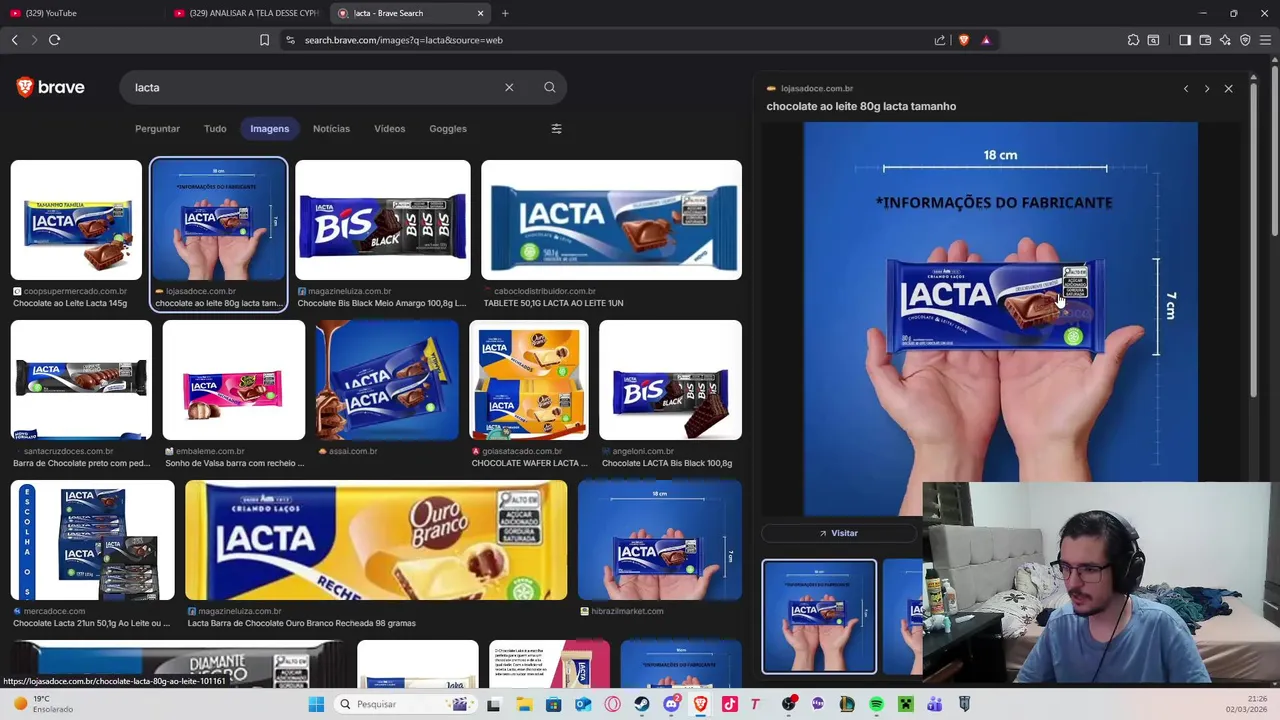Image resolution: width=1280 pixels, height=720 pixels.
Task: Toggle the browser sidebar panel icon
Action: point(1185,40)
